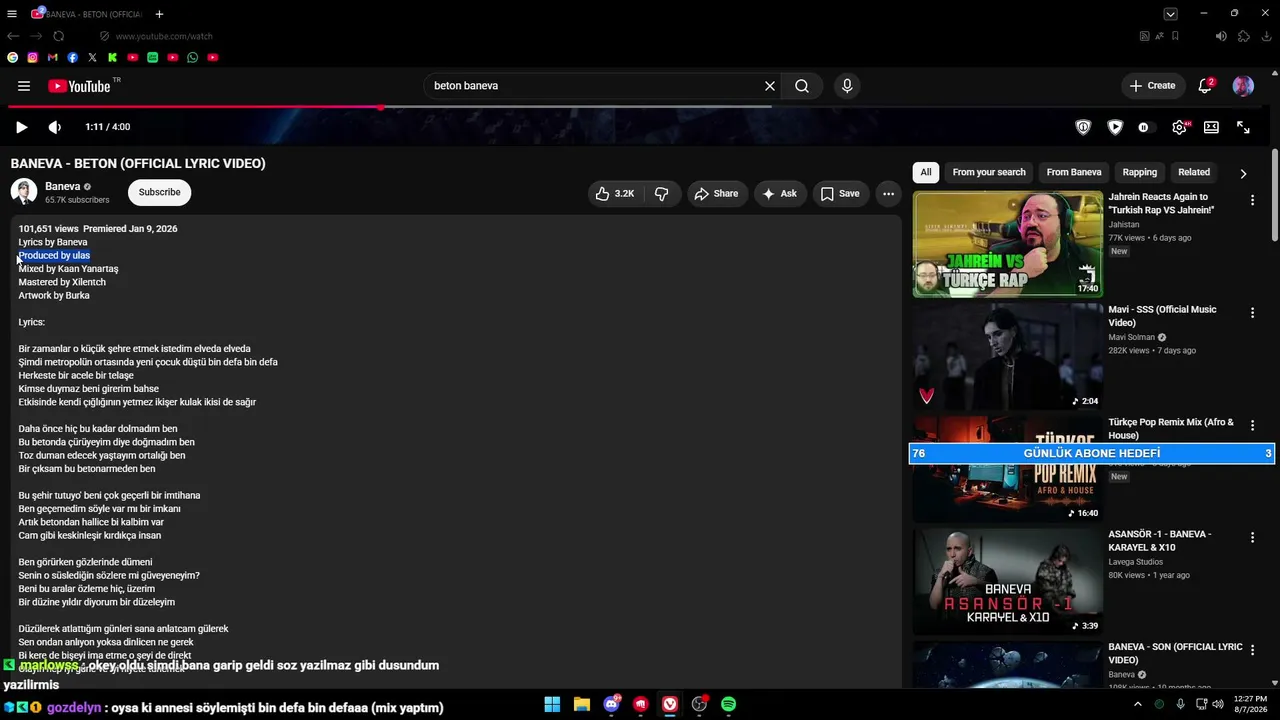This screenshot has width=1280, height=720.
Task: Open options for BANEVA - SON video
Action: (x=1252, y=650)
